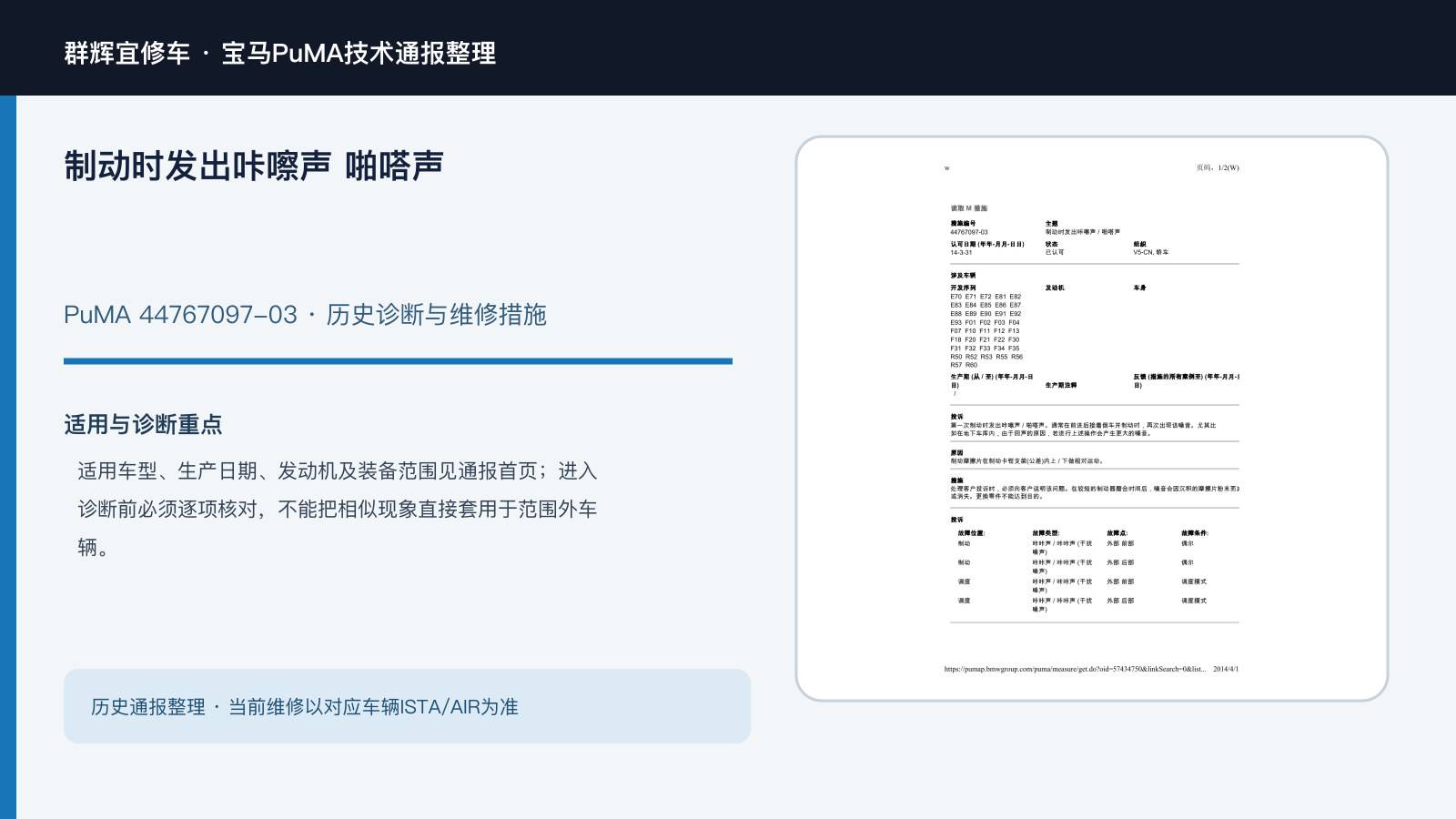Open the PuMA document page thumbnail
This screenshot has height=819, width=1456.
[x=1092, y=419]
